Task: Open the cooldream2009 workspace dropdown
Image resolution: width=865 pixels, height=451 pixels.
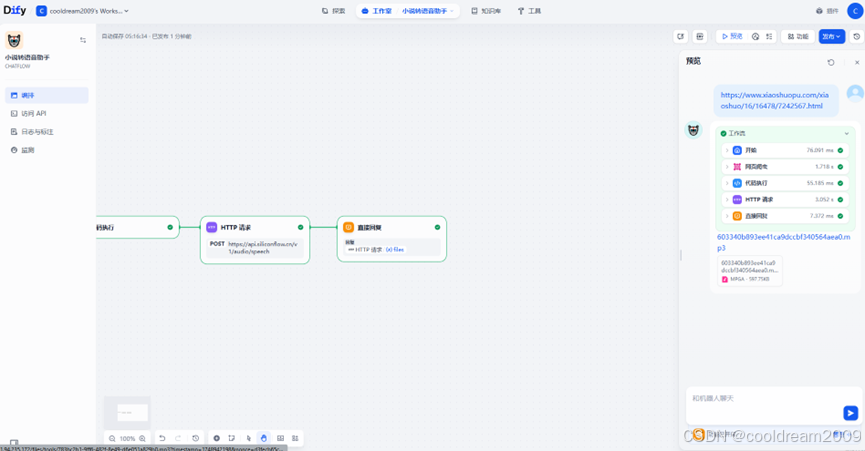Action: point(83,10)
